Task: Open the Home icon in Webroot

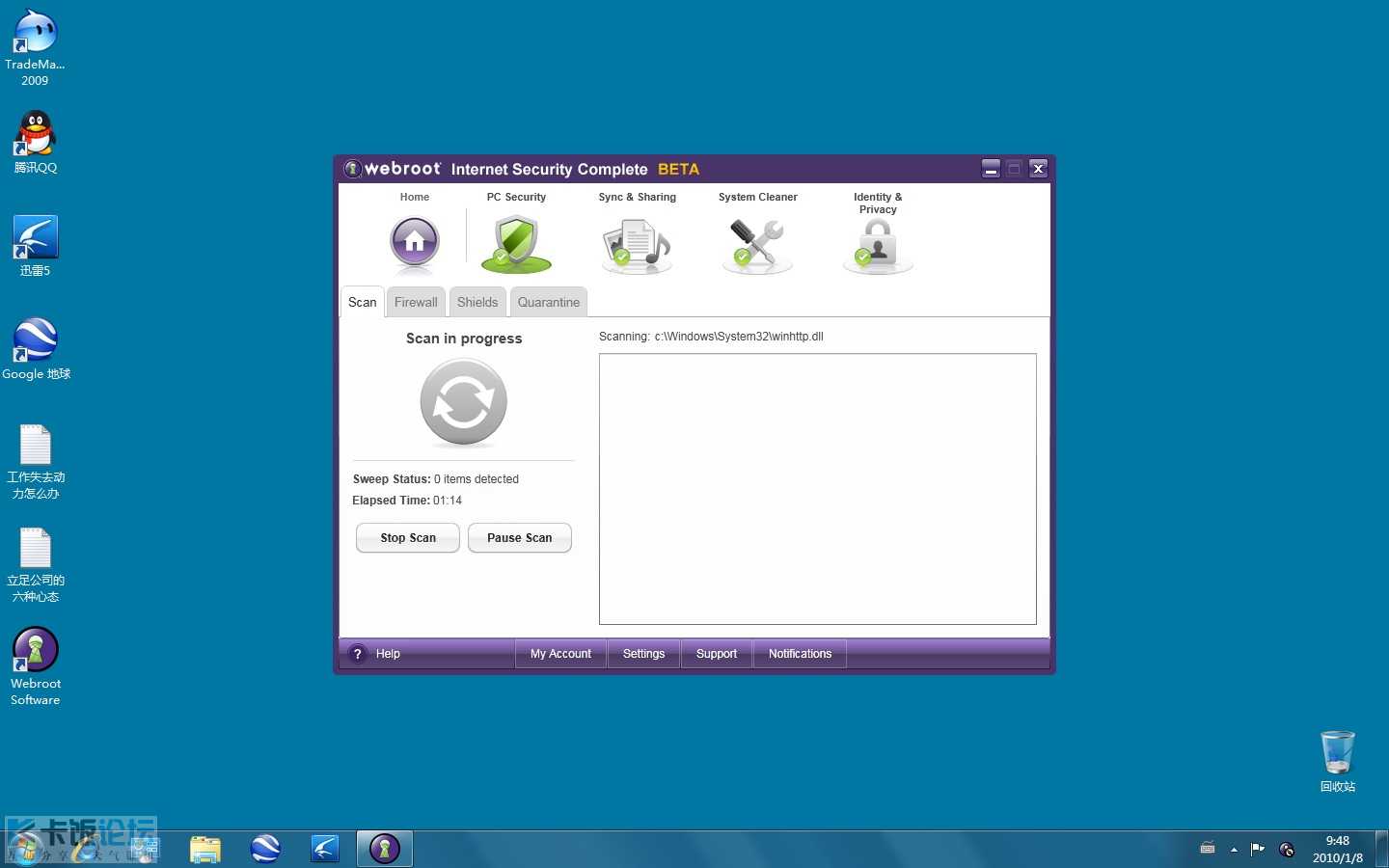Action: [415, 242]
